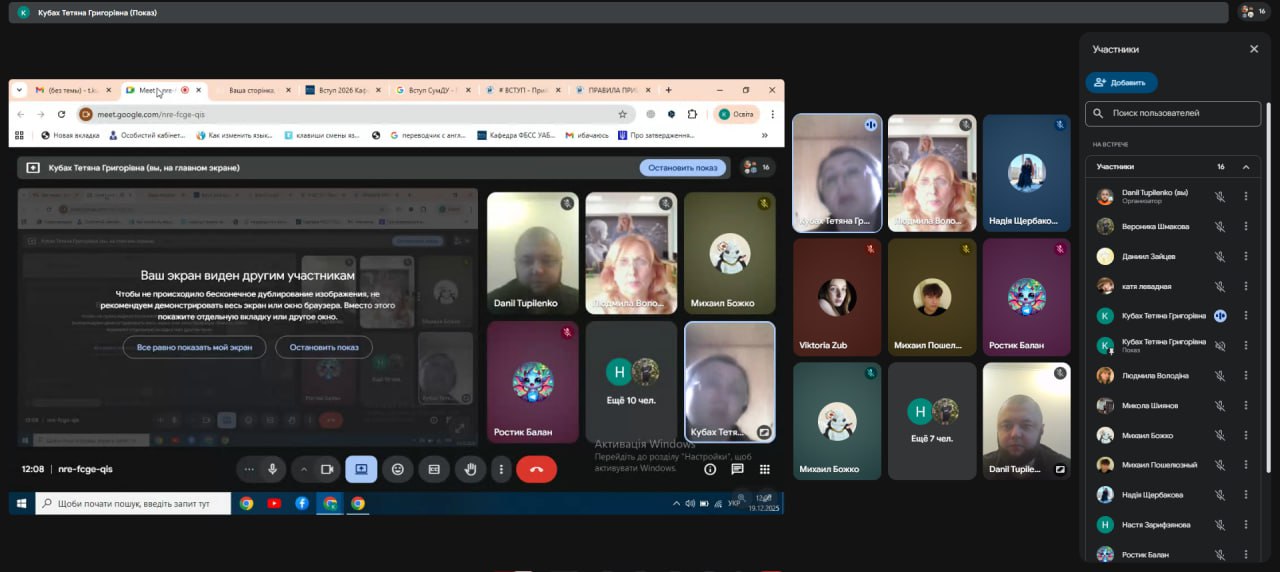Open the chat icon at bottom right
Image resolution: width=1280 pixels, height=572 pixels.
click(737, 469)
